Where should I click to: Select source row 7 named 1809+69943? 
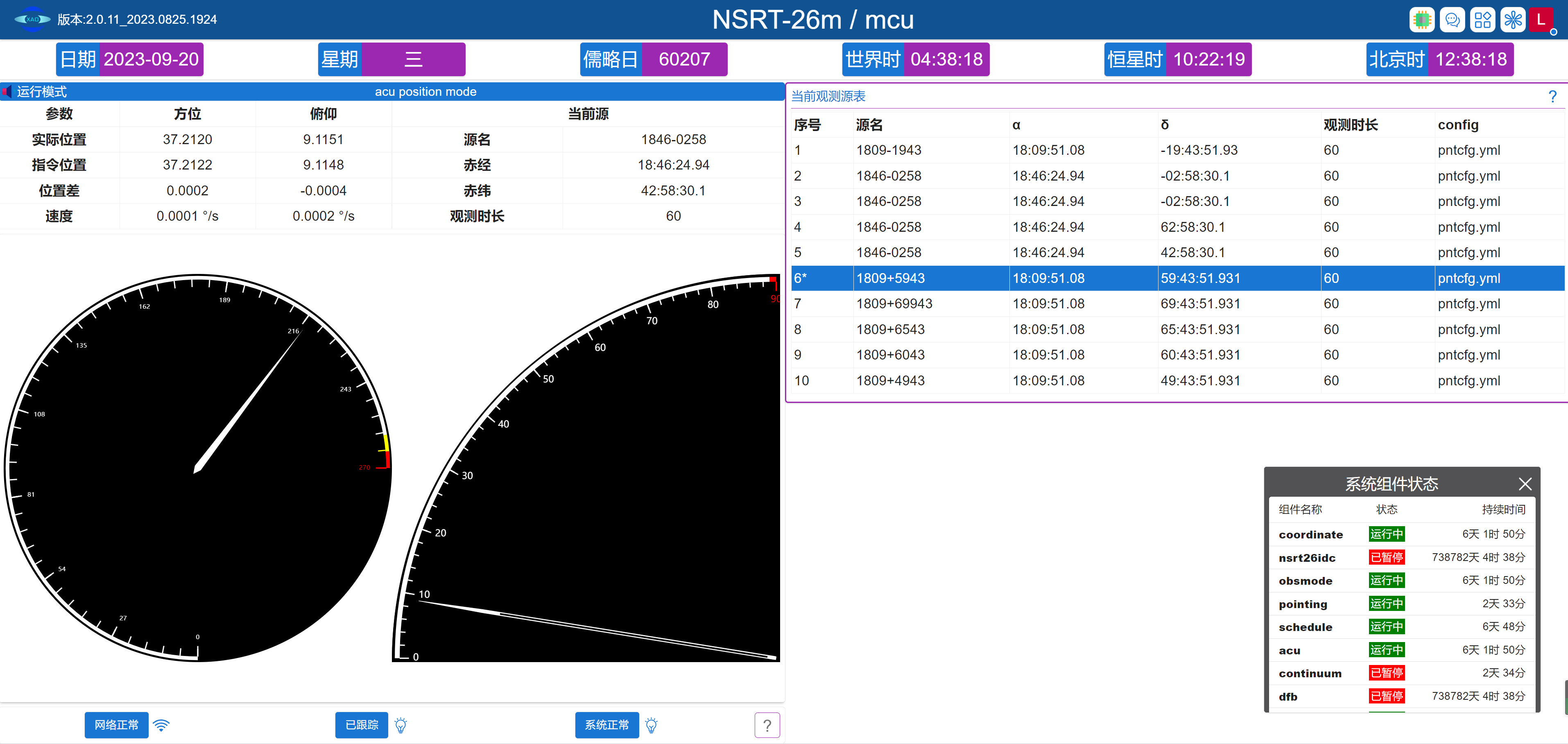pos(1177,304)
